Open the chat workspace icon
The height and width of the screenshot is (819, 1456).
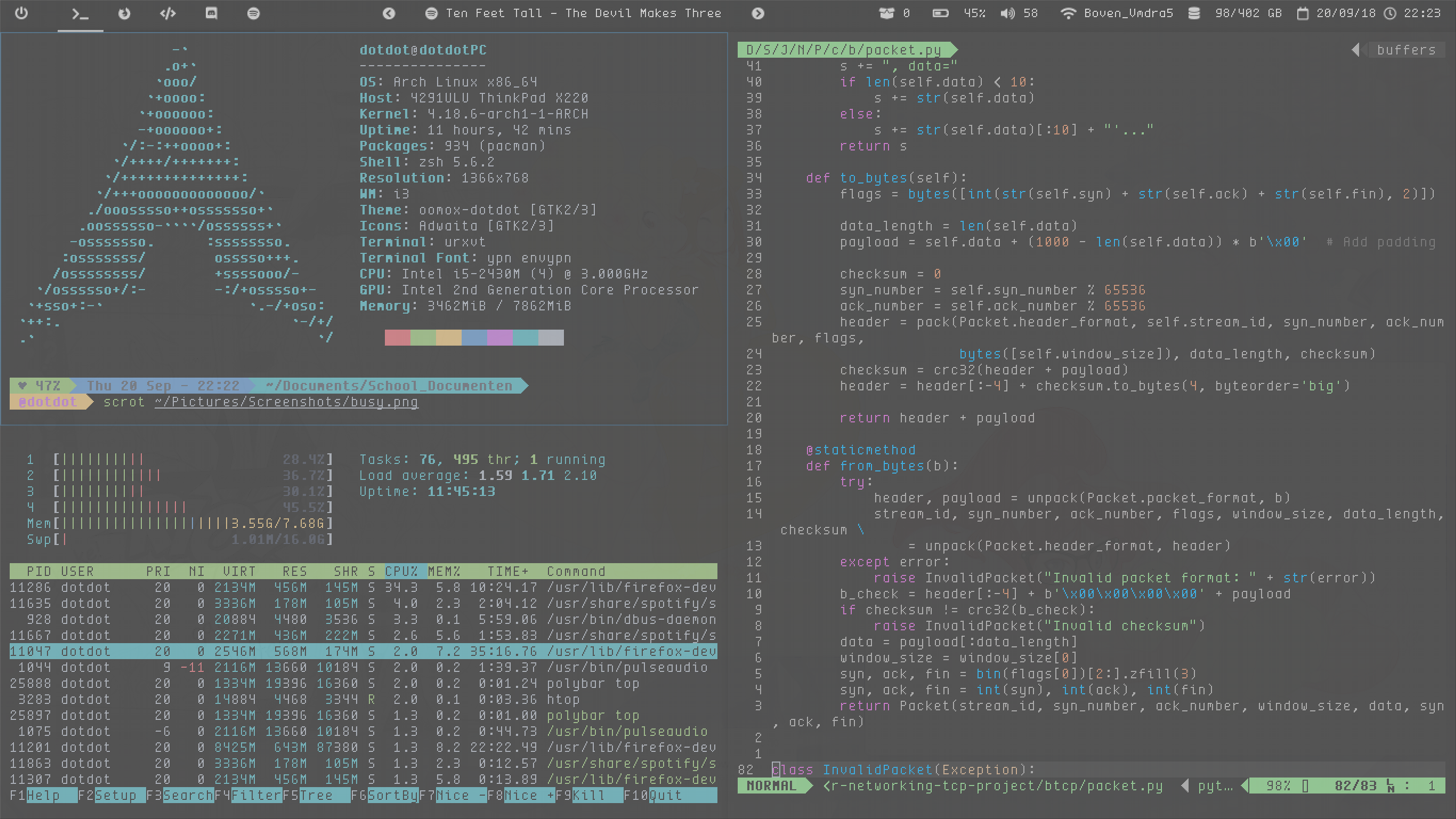211,13
